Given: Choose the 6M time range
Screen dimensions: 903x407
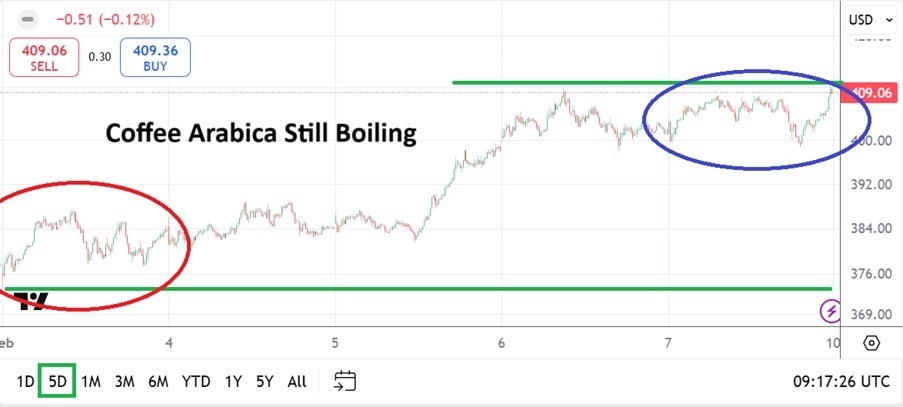Looking at the screenshot, I should [158, 381].
